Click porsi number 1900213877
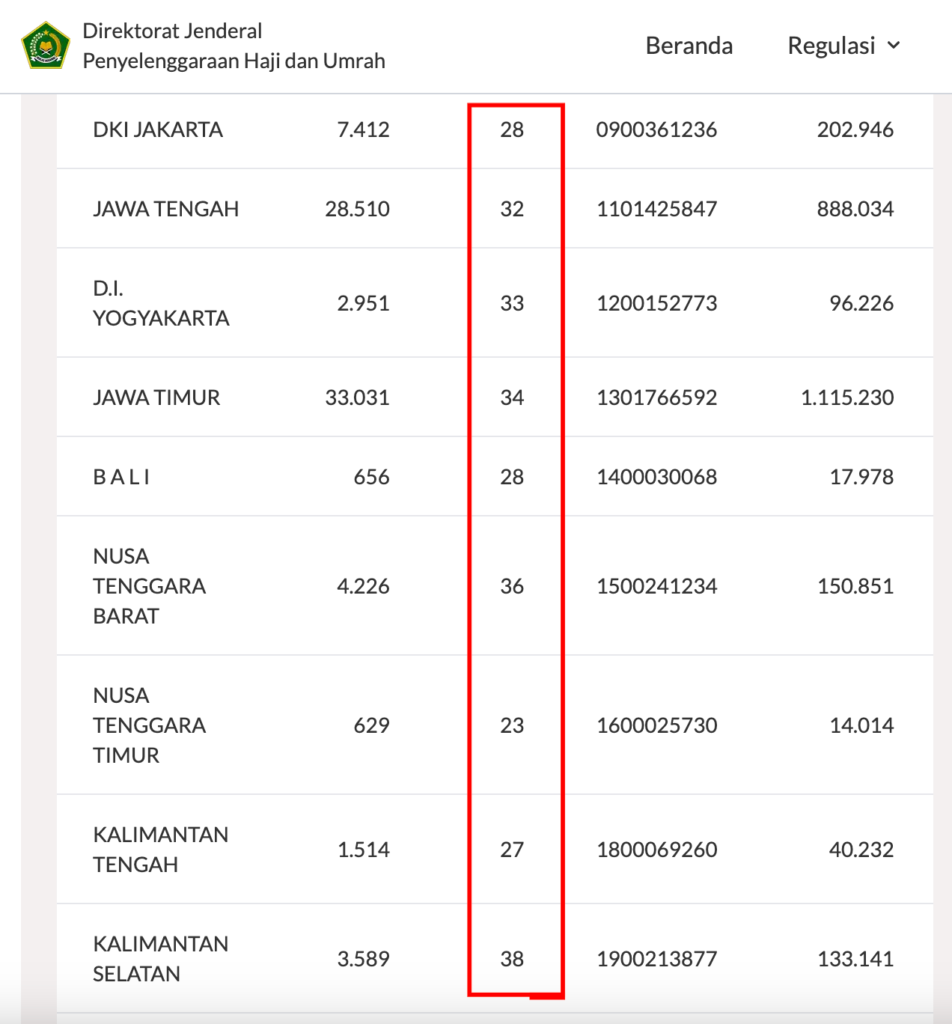The height and width of the screenshot is (1024, 952). [x=656, y=959]
